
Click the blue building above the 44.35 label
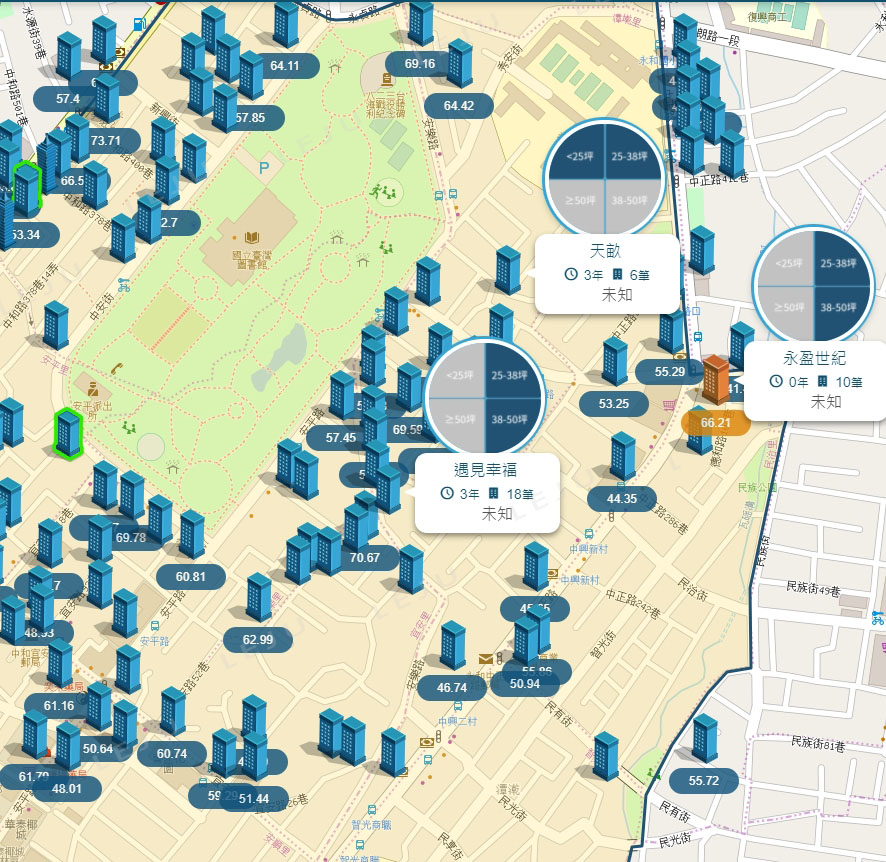pos(623,456)
